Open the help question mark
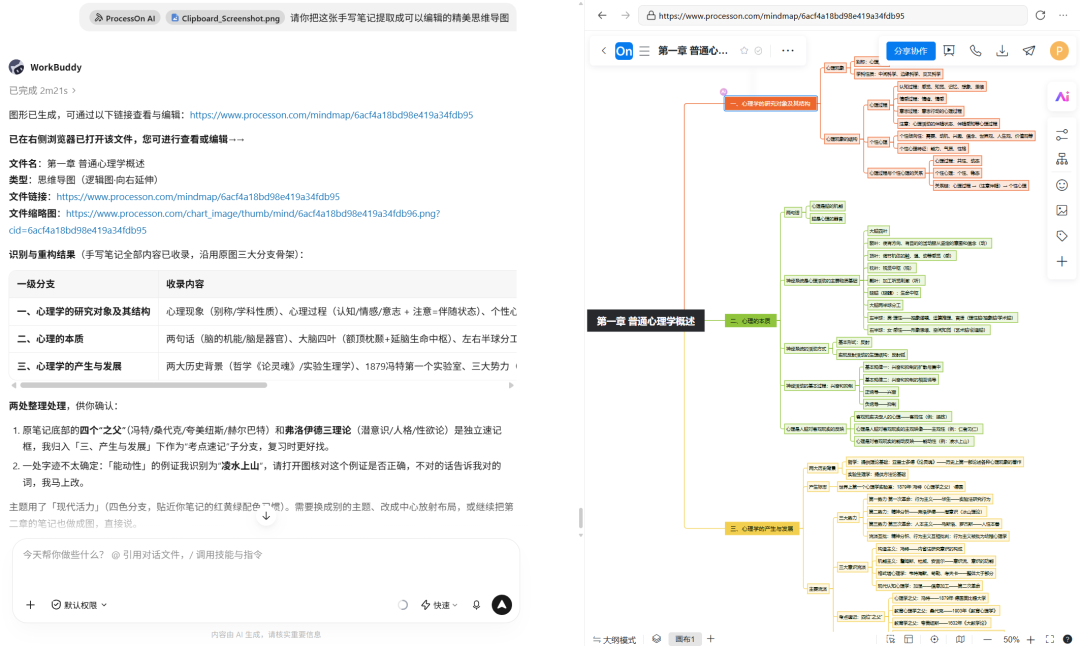 [1068, 639]
